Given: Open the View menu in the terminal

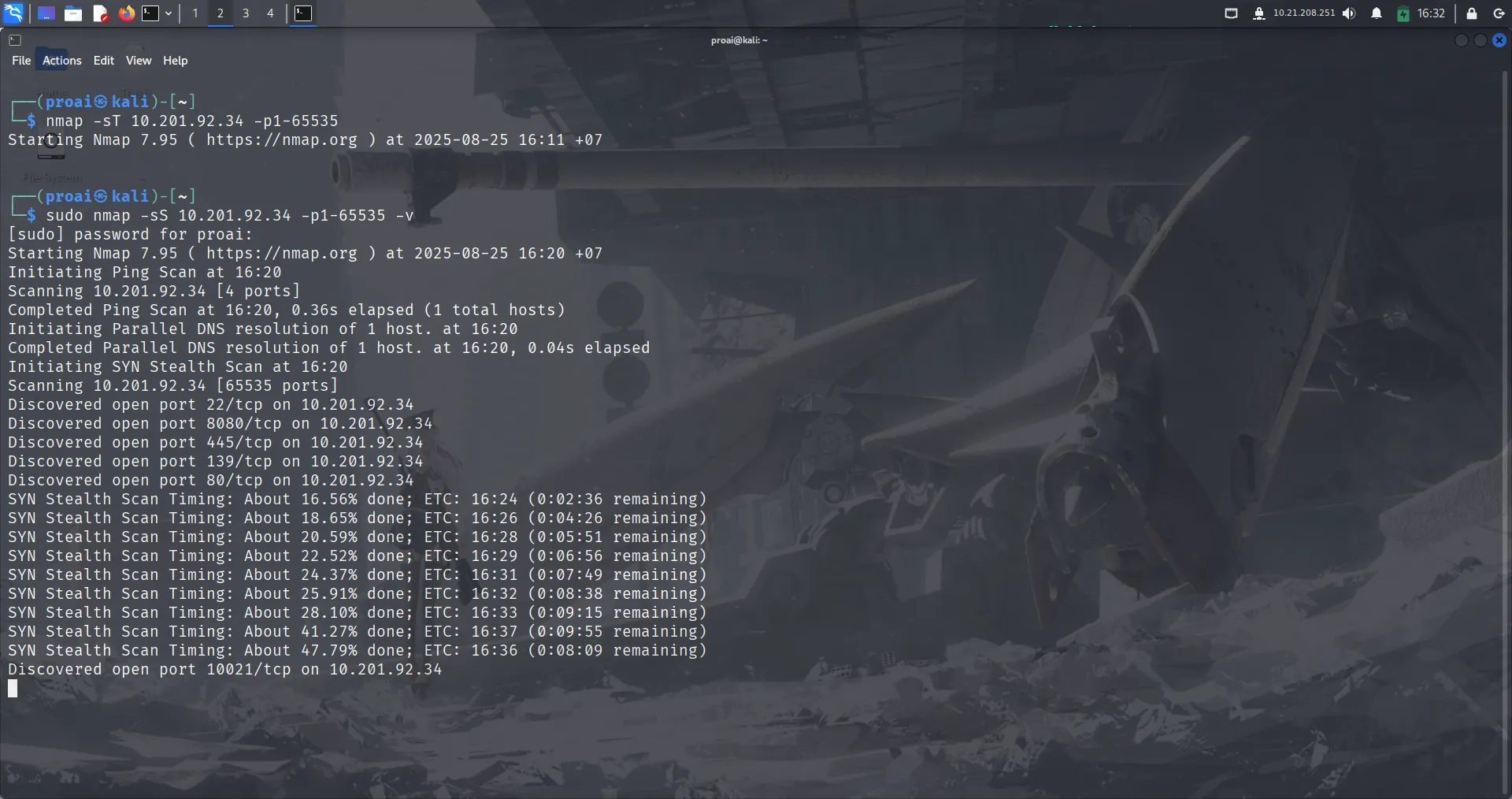Looking at the screenshot, I should [139, 61].
